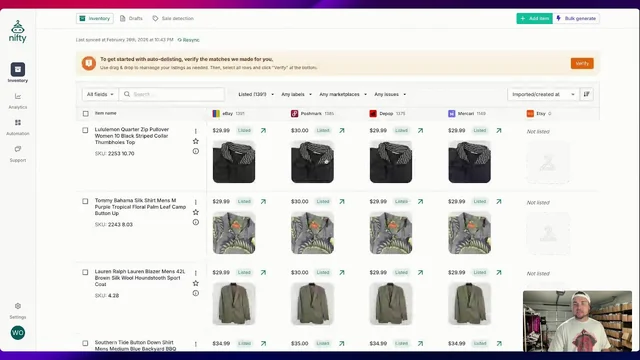Open eBay listing link for Lululemon pullover

click(x=263, y=131)
